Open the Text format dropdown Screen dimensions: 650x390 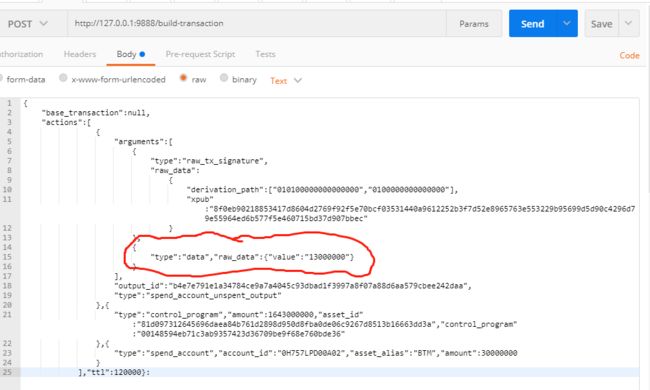click(286, 81)
